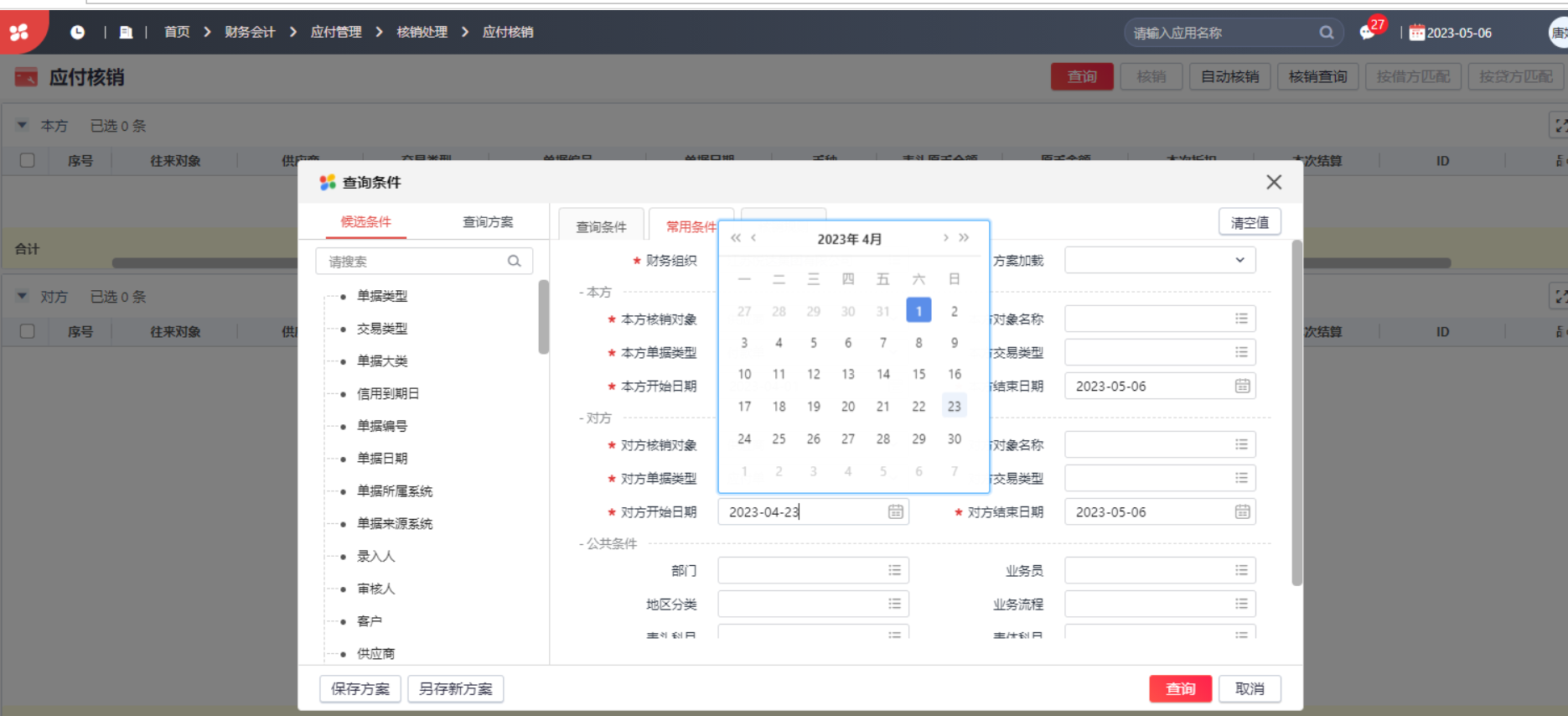Click 应付管理 in breadcrumb

(336, 32)
